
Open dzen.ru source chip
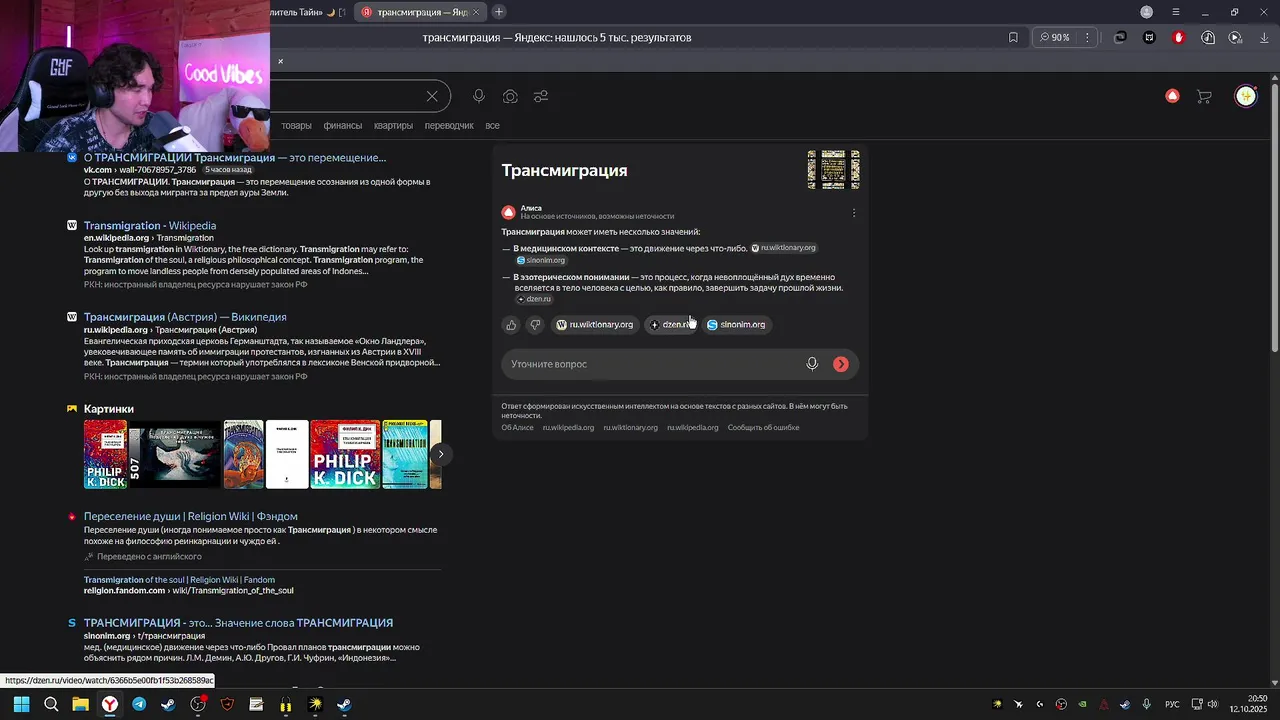671,324
